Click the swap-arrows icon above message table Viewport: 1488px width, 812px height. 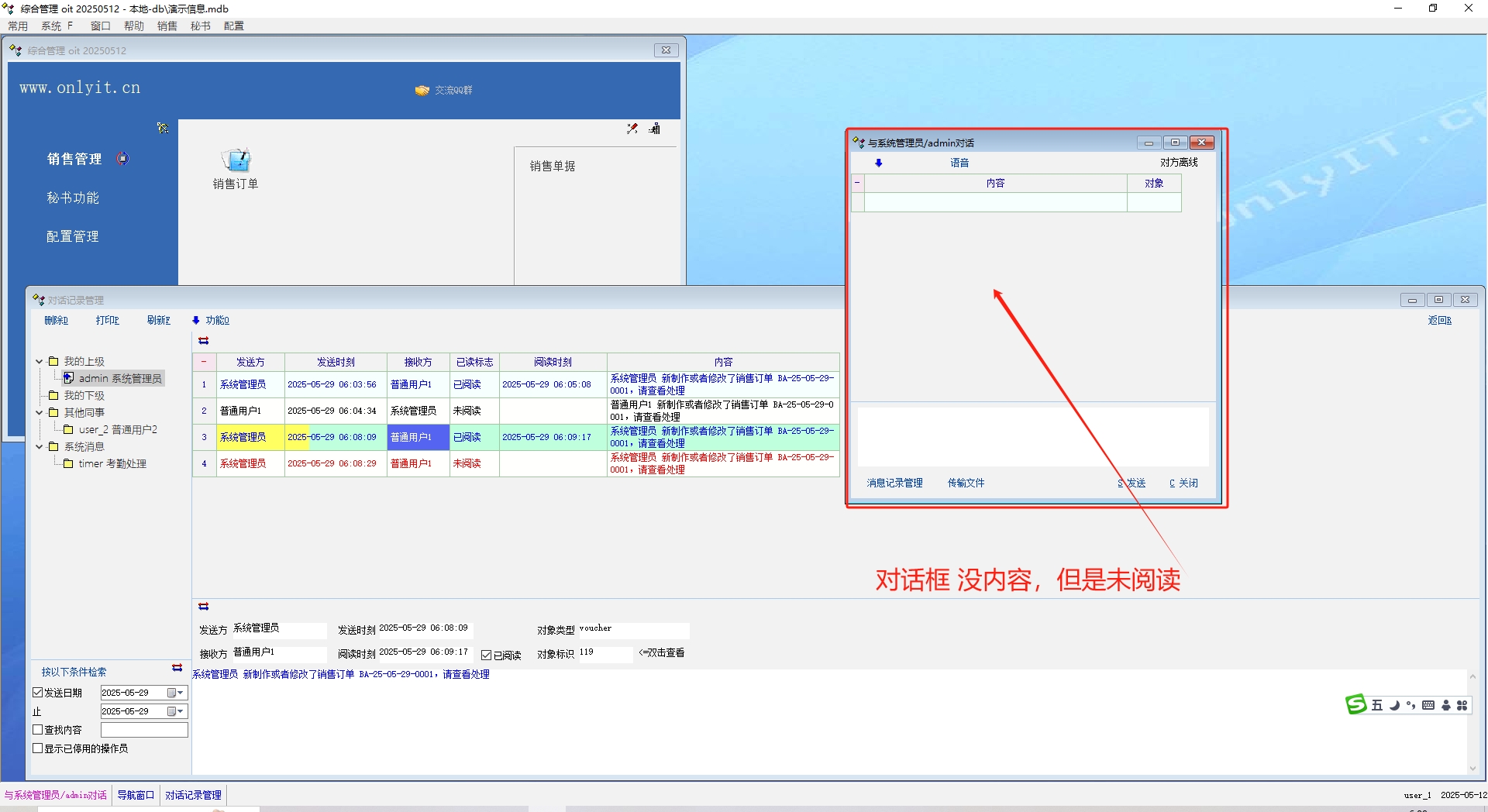tap(204, 341)
